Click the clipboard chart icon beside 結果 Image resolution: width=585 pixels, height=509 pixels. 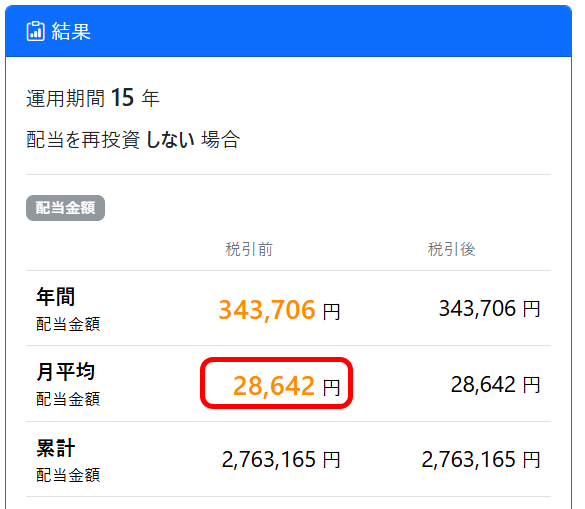coord(35,31)
